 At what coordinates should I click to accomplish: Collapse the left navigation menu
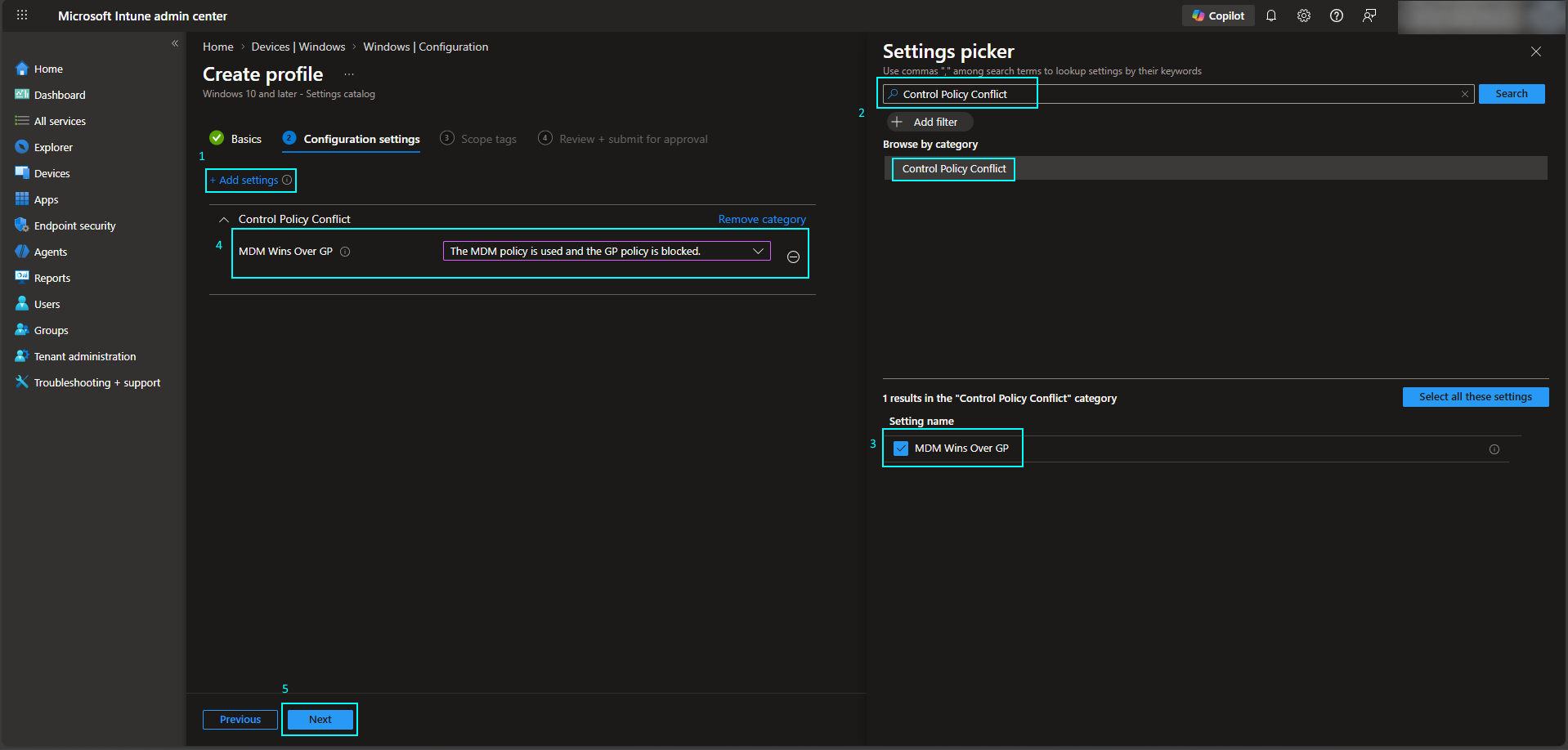175,43
